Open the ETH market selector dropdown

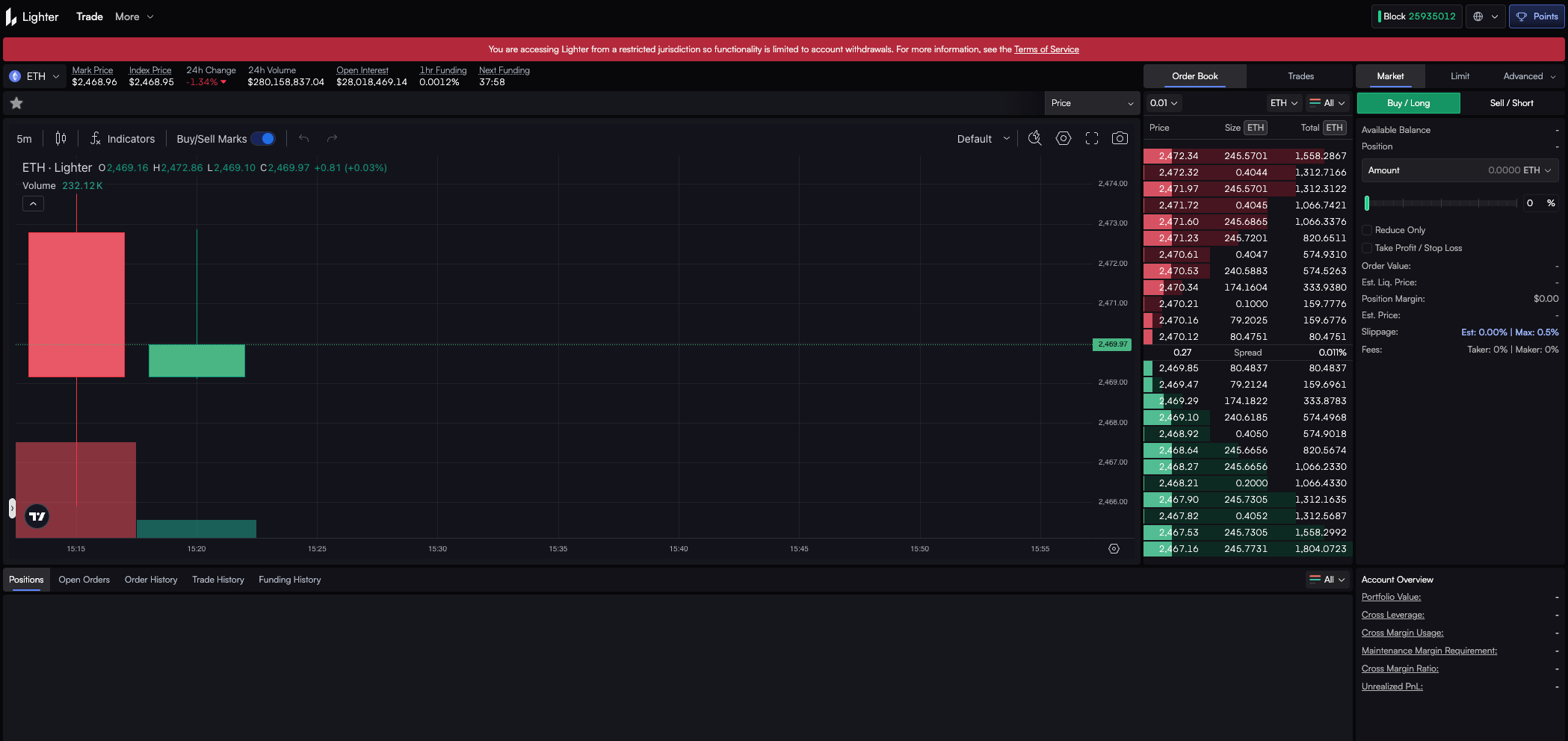[34, 76]
